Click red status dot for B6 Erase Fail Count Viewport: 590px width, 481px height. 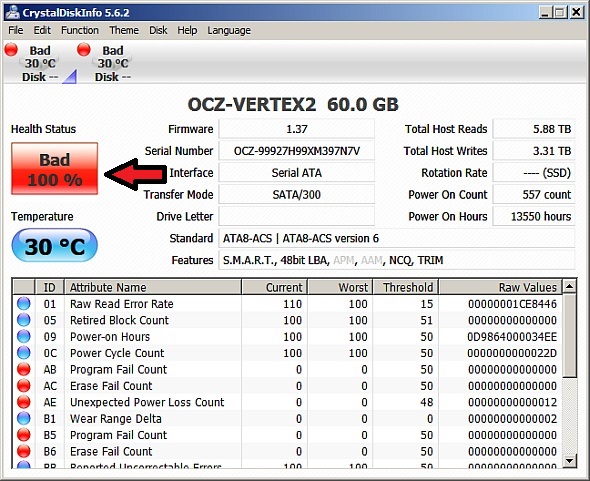point(23,451)
